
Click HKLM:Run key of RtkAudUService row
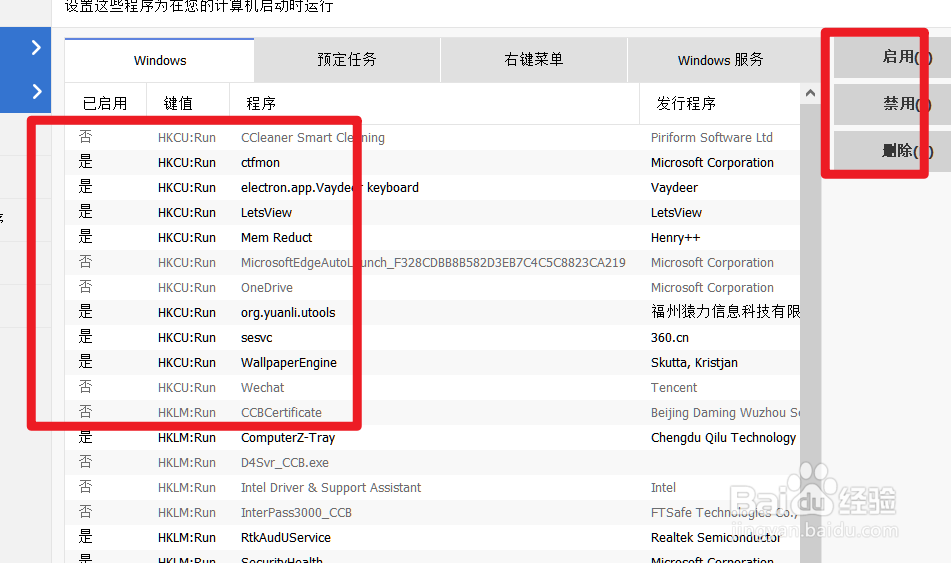pyautogui.click(x=187, y=538)
